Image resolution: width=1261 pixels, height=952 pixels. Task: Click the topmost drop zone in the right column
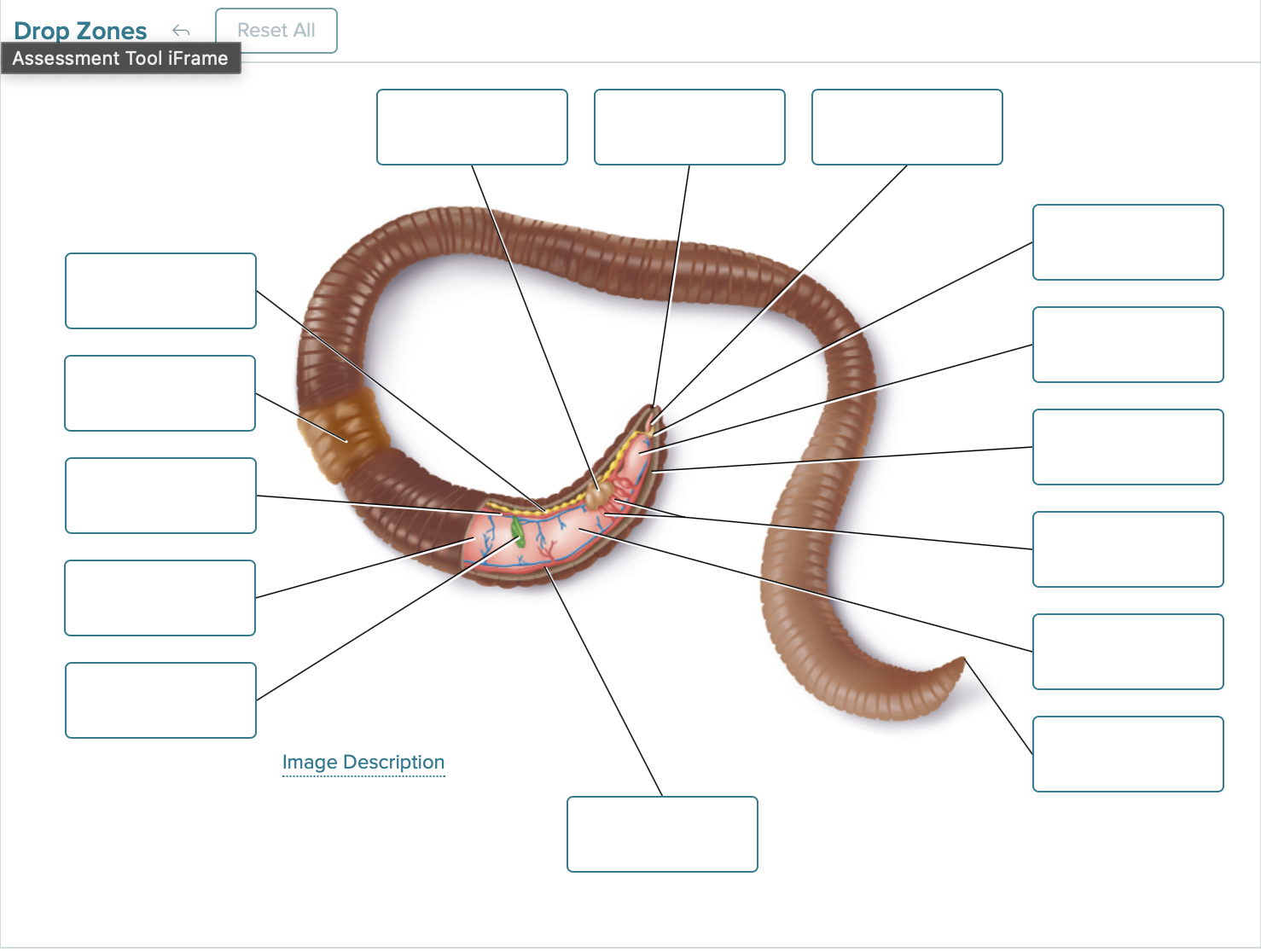click(x=1128, y=241)
